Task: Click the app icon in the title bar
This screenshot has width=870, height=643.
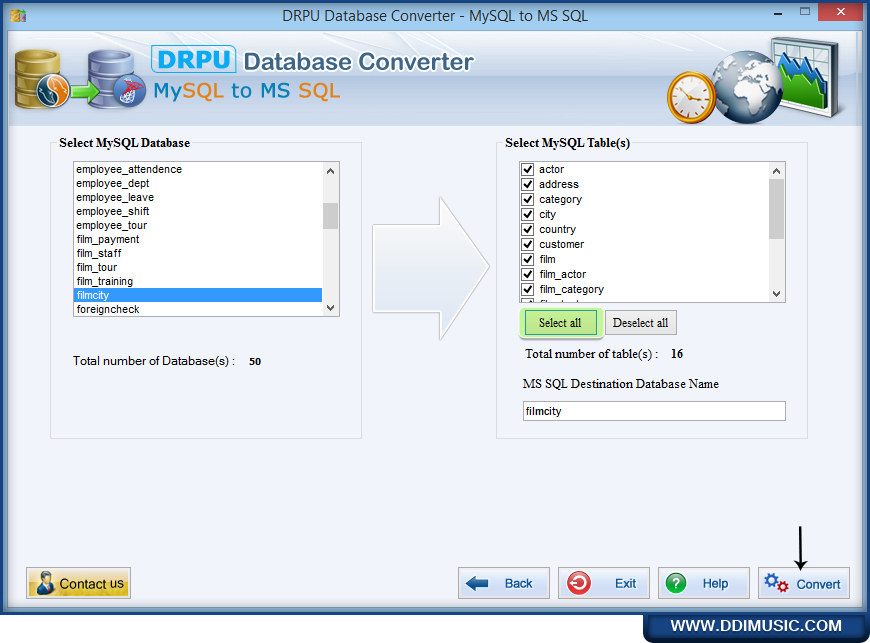Action: (18, 16)
